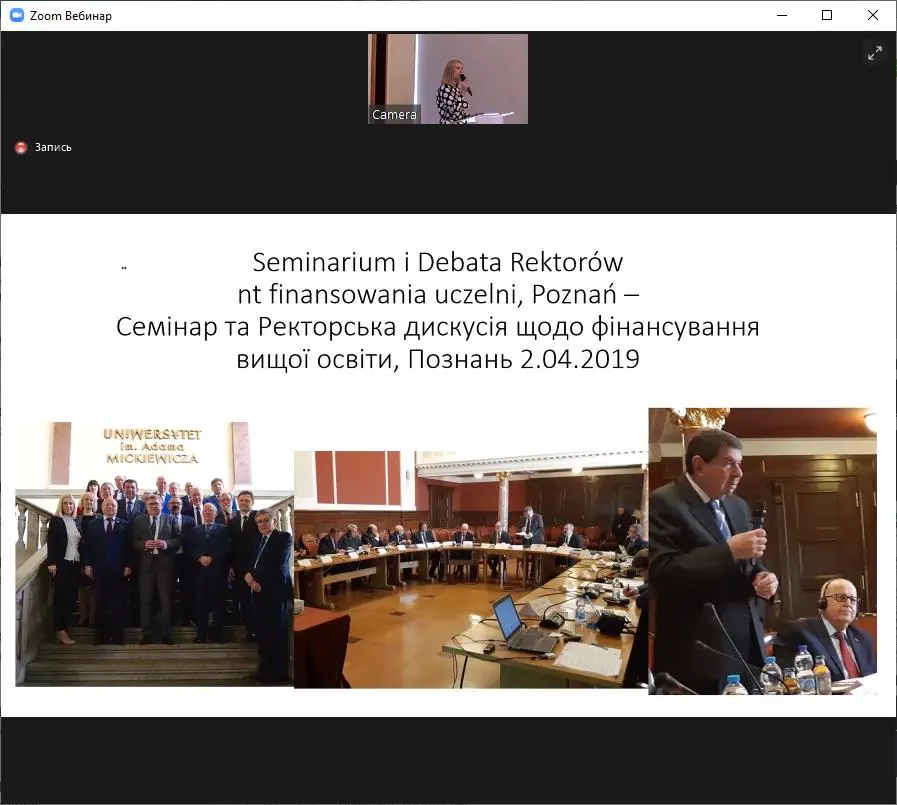Viewport: 897px width, 805px height.
Task: Click the text 'вищої освіти, Познань 2.04.2019'
Action: coord(438,359)
